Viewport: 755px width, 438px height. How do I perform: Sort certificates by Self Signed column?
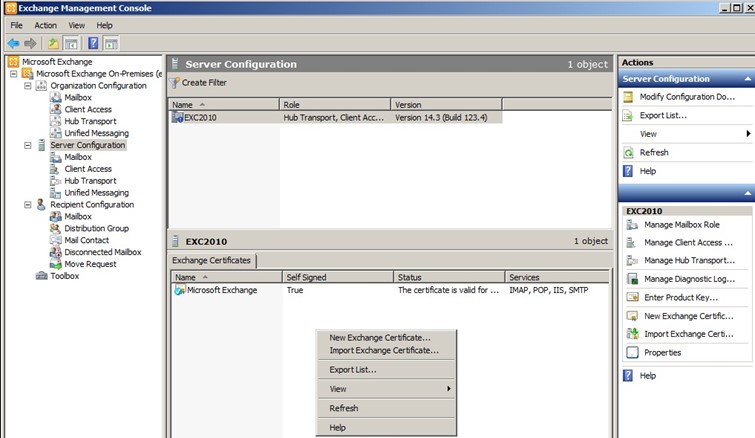[x=338, y=277]
